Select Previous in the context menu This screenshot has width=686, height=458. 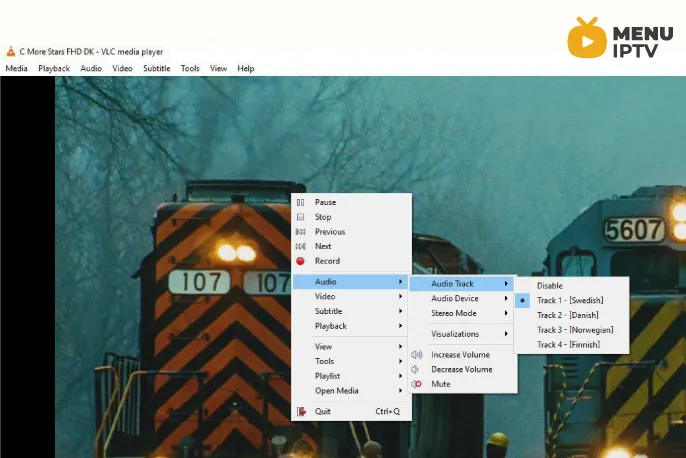tap(351, 232)
